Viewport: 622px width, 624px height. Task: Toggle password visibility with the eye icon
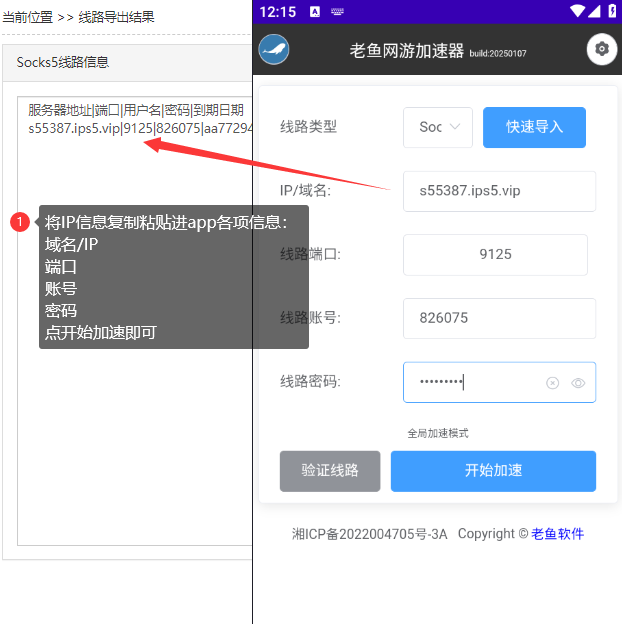[x=578, y=383]
